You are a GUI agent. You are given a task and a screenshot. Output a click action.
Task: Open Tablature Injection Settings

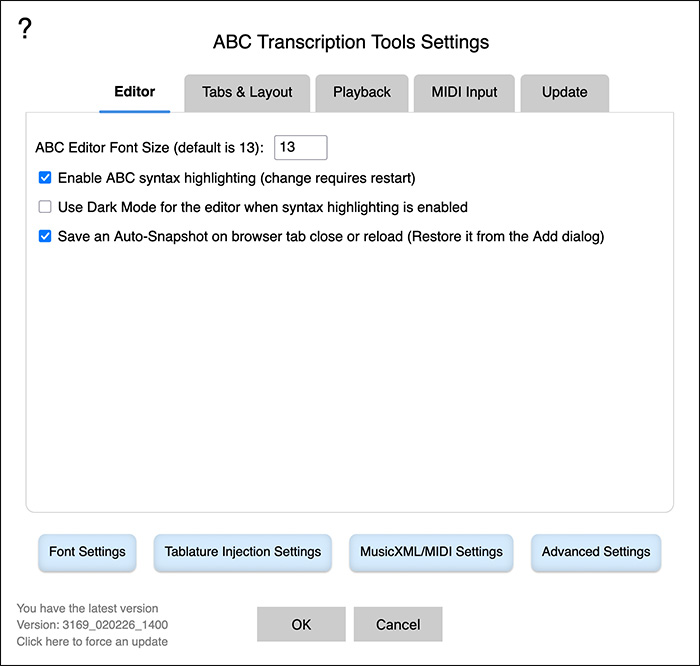click(x=243, y=552)
